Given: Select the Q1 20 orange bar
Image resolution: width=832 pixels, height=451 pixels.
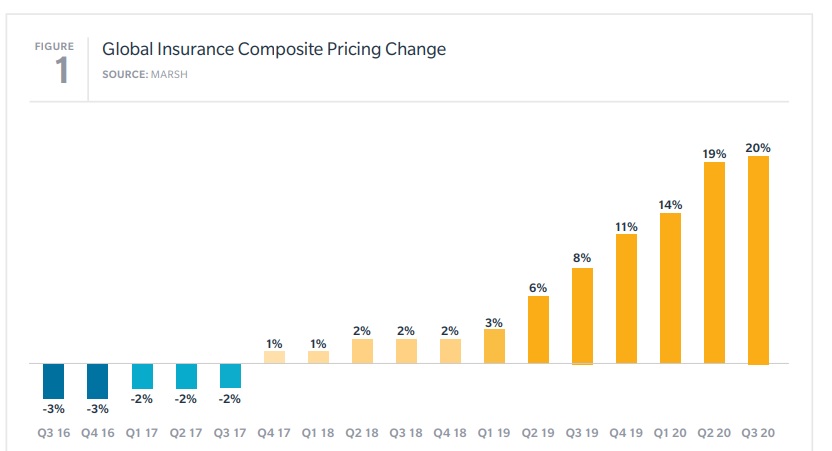Looking at the screenshot, I should [670, 288].
